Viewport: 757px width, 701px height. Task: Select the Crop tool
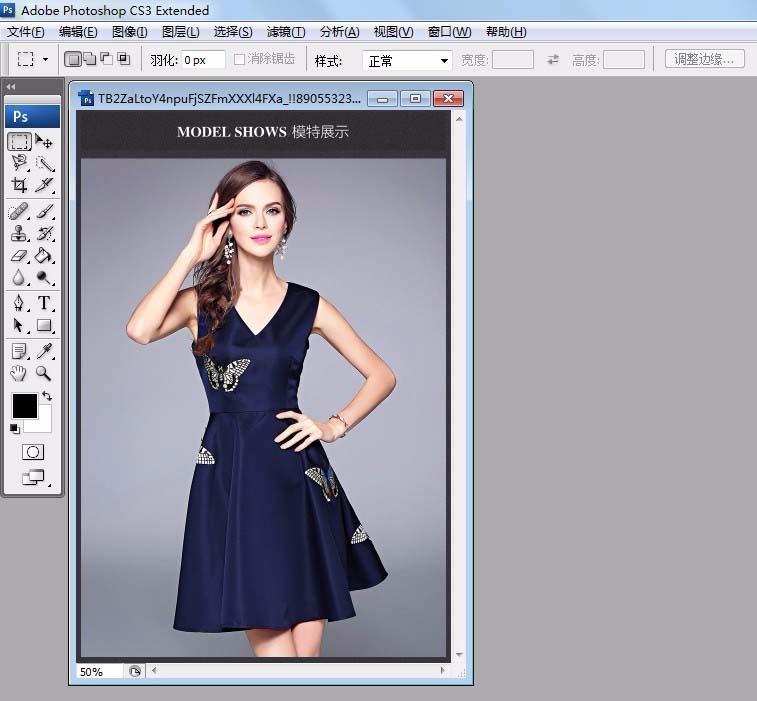click(19, 185)
